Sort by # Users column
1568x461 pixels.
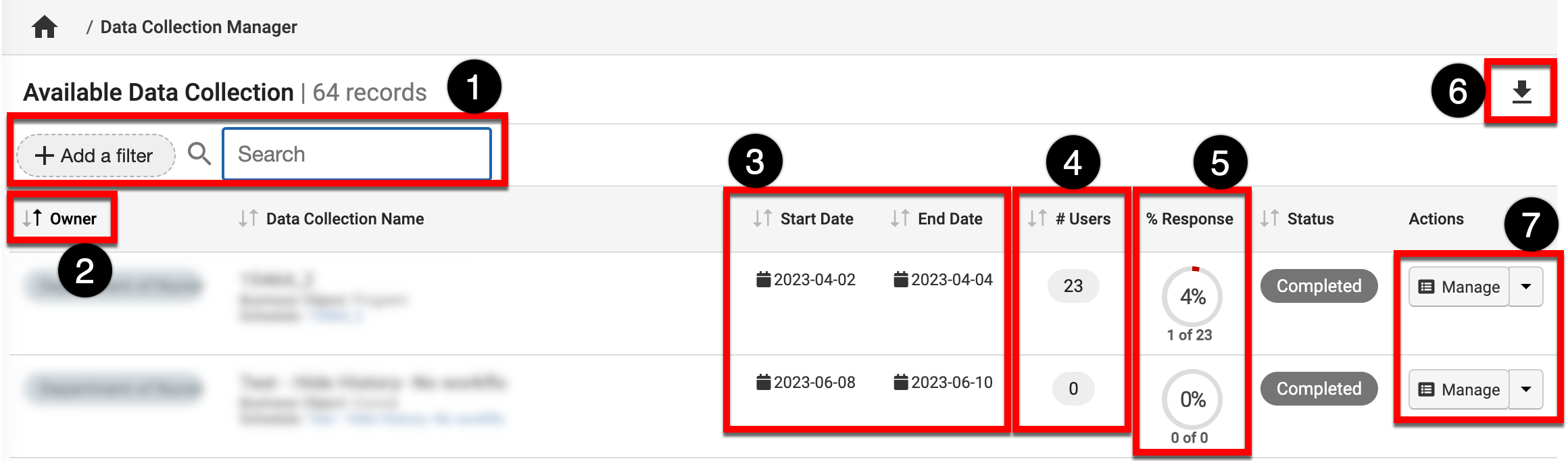(x=1037, y=218)
